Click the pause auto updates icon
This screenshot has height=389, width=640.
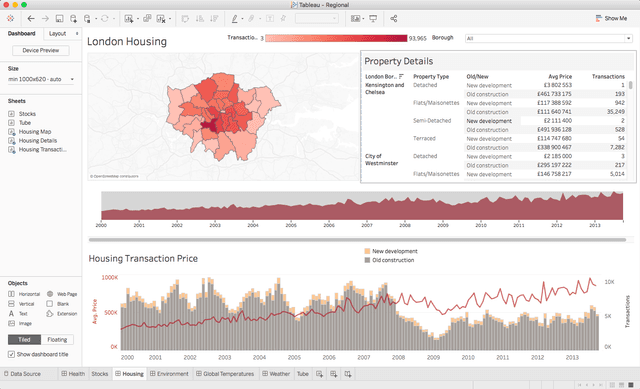[87, 18]
